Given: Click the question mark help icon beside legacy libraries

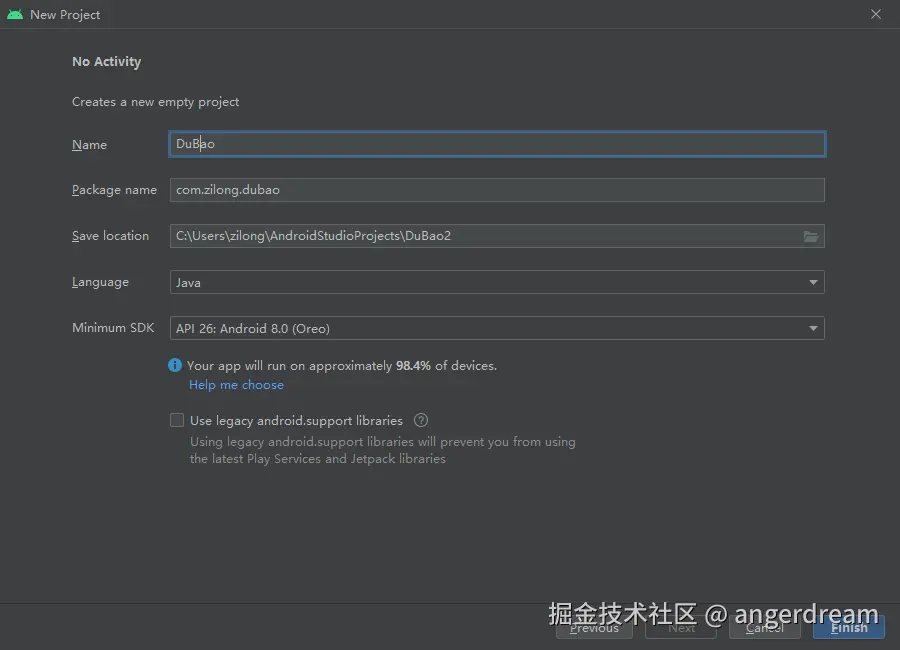Looking at the screenshot, I should [421, 420].
